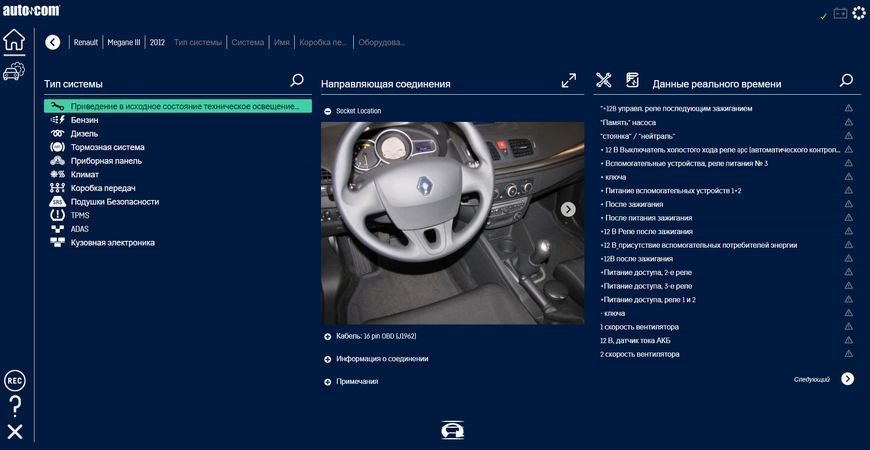
Task: Select Бензин system type
Action: (178, 120)
